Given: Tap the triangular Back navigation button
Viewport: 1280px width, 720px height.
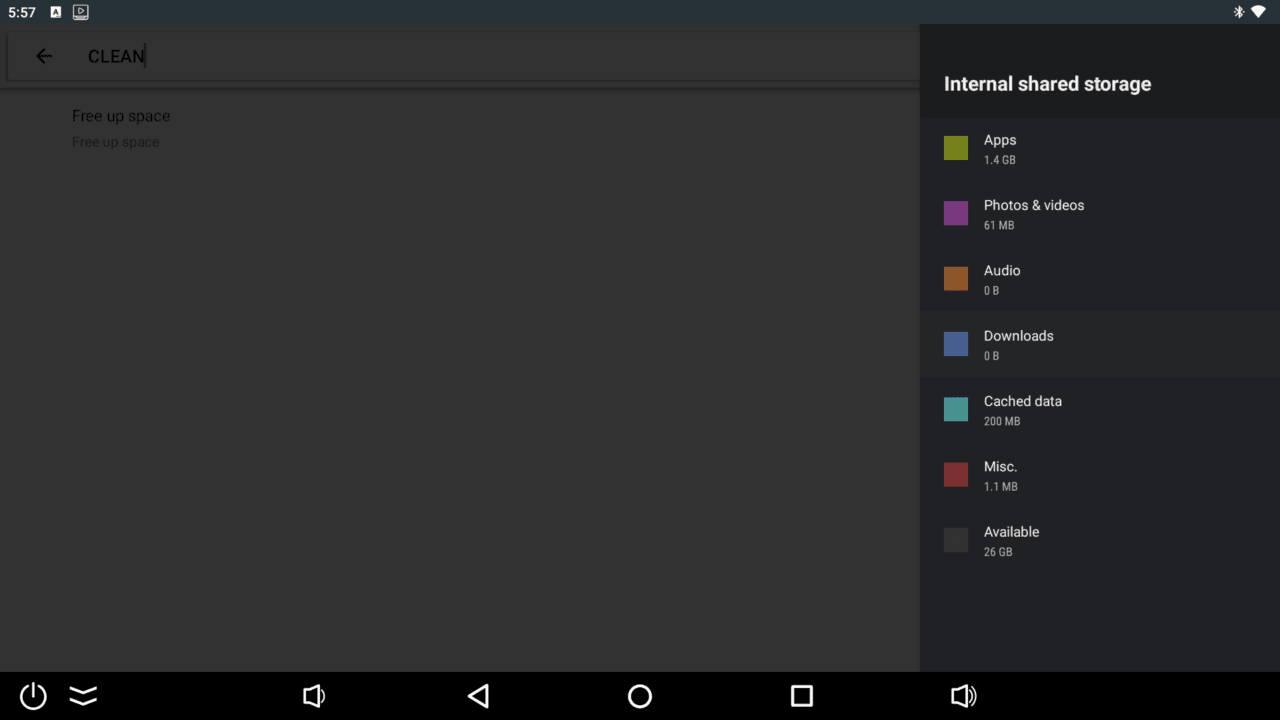Looking at the screenshot, I should point(479,696).
